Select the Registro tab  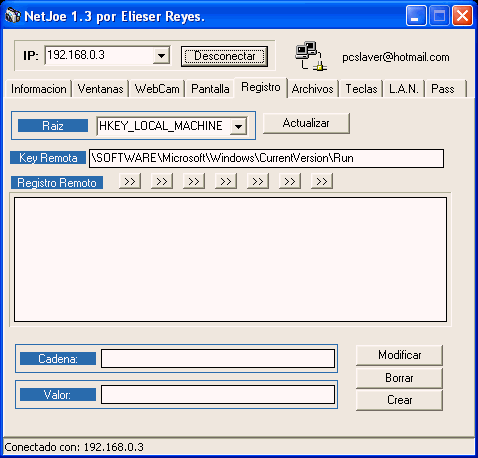(x=261, y=87)
